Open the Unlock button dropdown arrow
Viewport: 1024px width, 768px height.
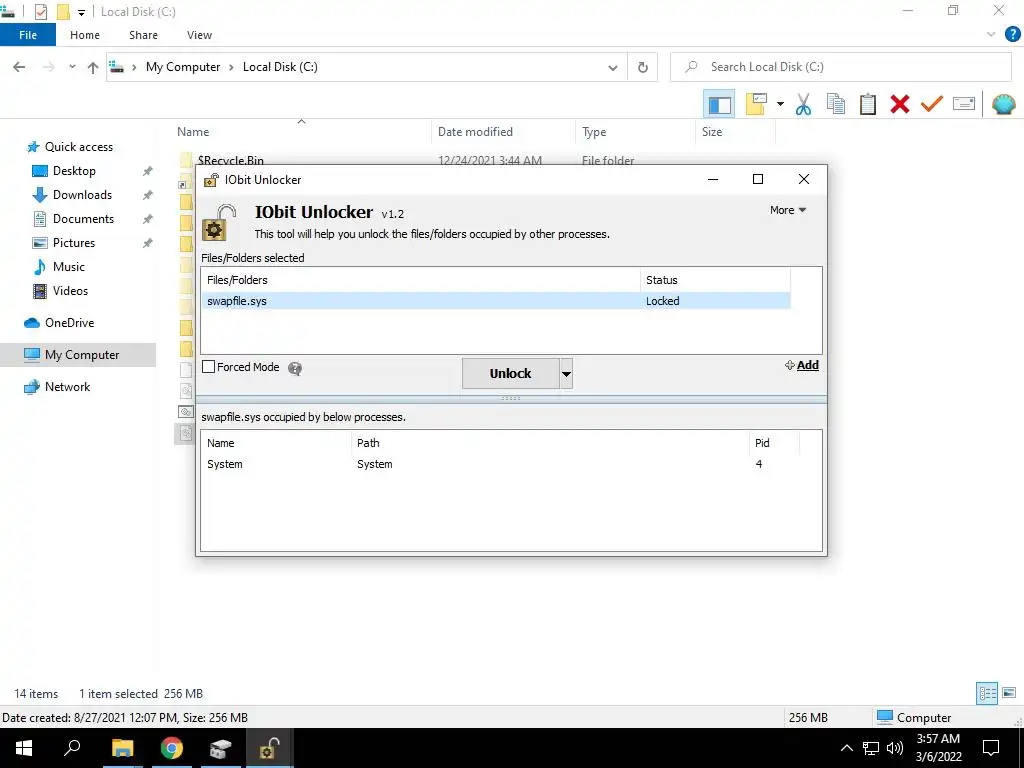coord(566,374)
